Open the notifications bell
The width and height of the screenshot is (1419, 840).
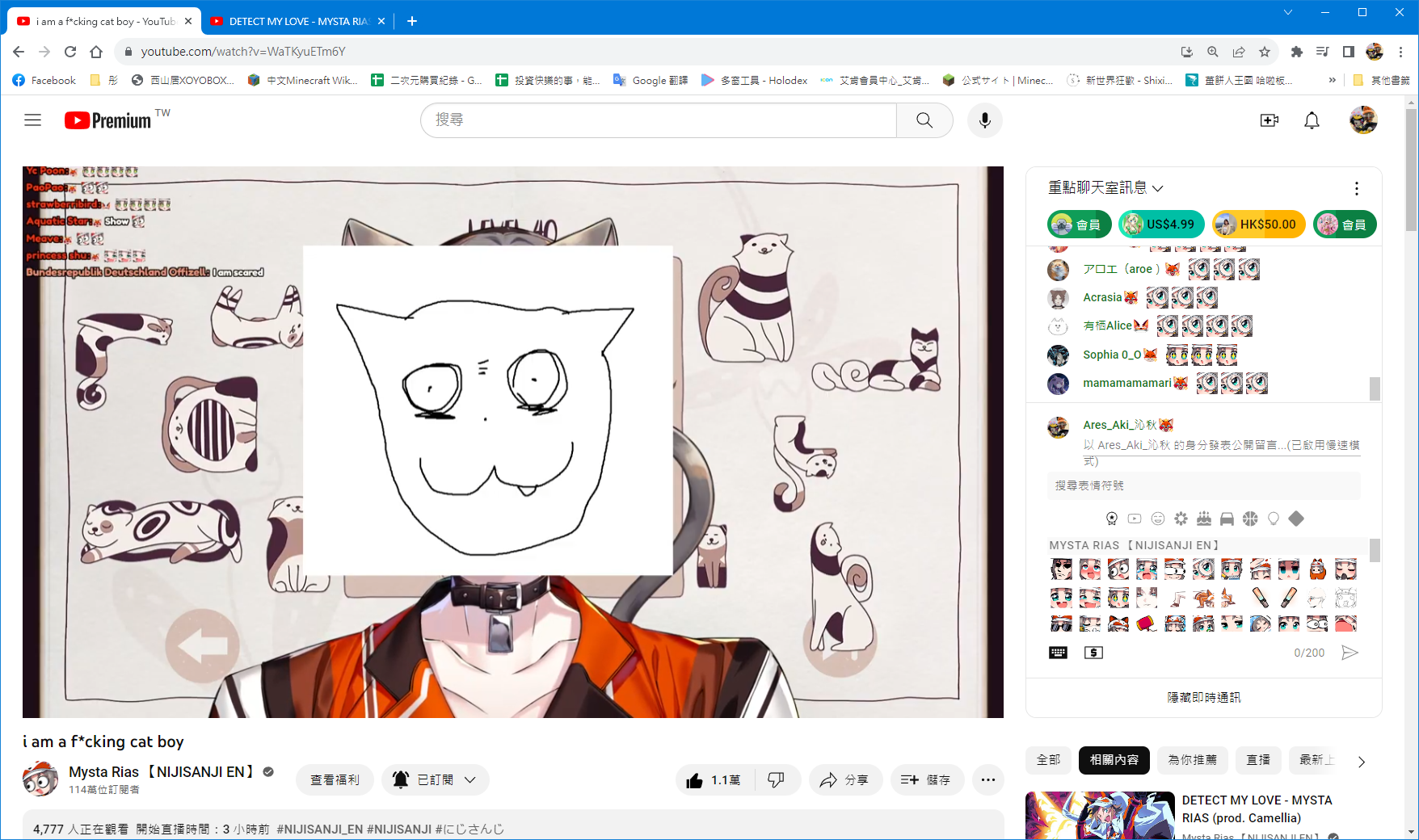tap(1312, 120)
